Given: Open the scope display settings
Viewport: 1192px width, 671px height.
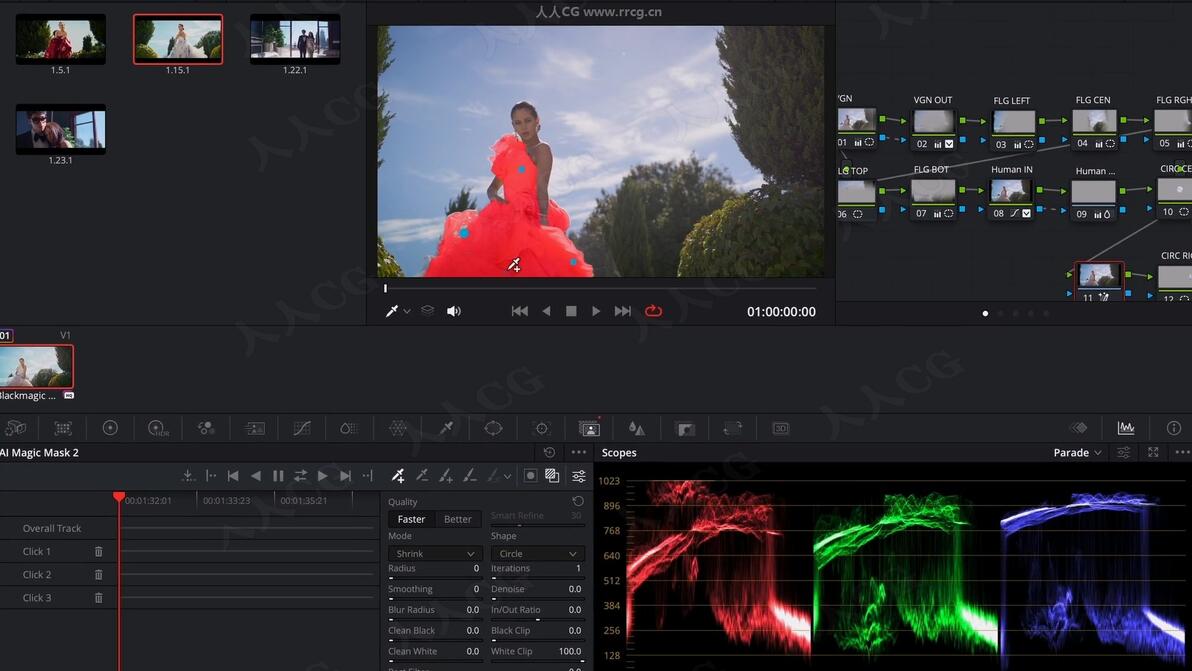Looking at the screenshot, I should coord(1124,453).
